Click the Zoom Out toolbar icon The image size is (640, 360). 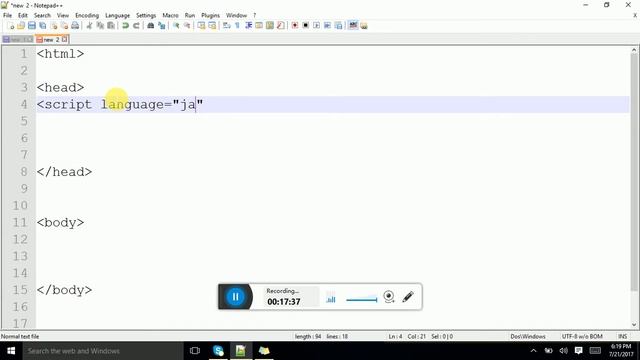pyautogui.click(x=187, y=25)
